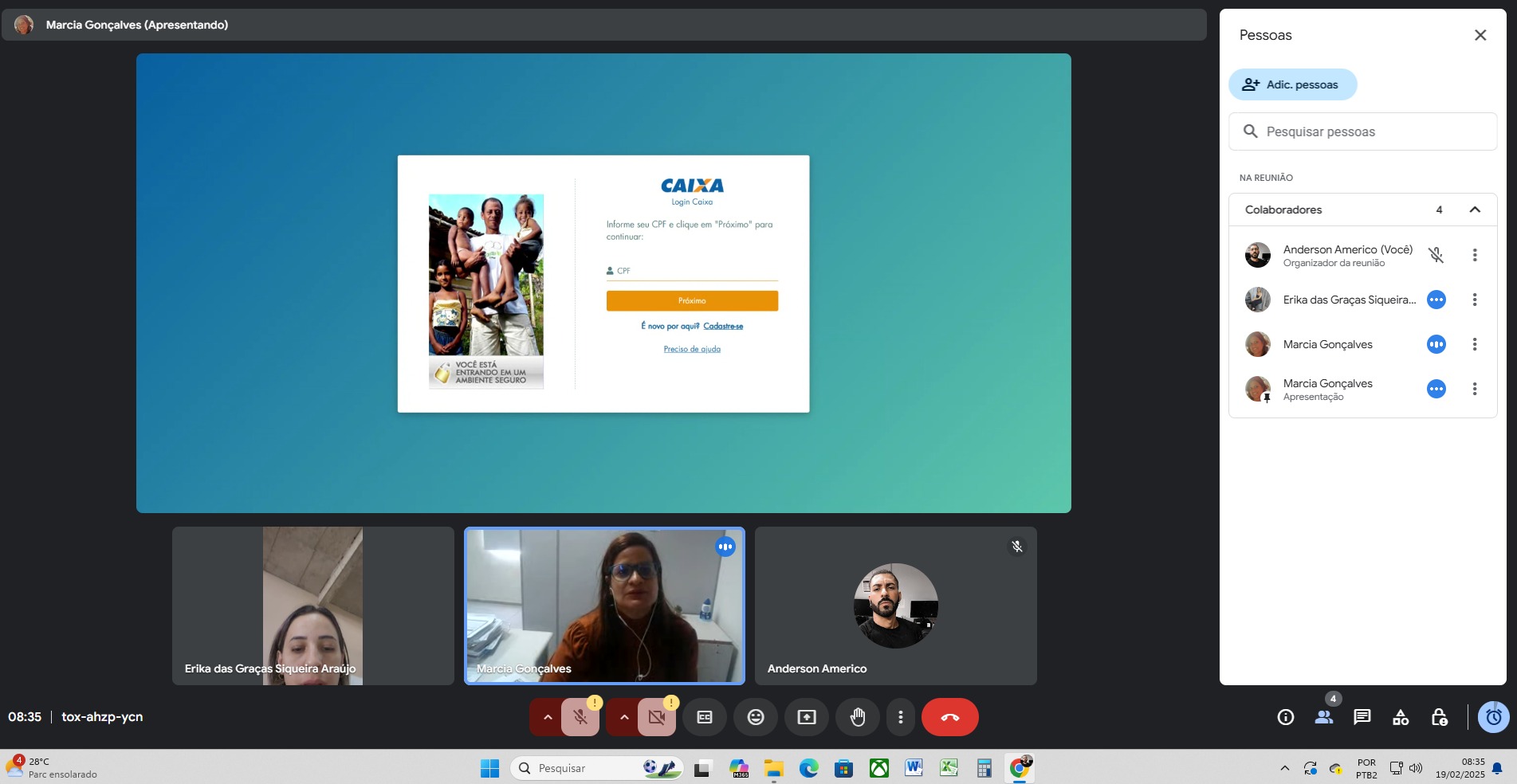Open meeting details info icon
The image size is (1517, 784).
click(x=1285, y=717)
